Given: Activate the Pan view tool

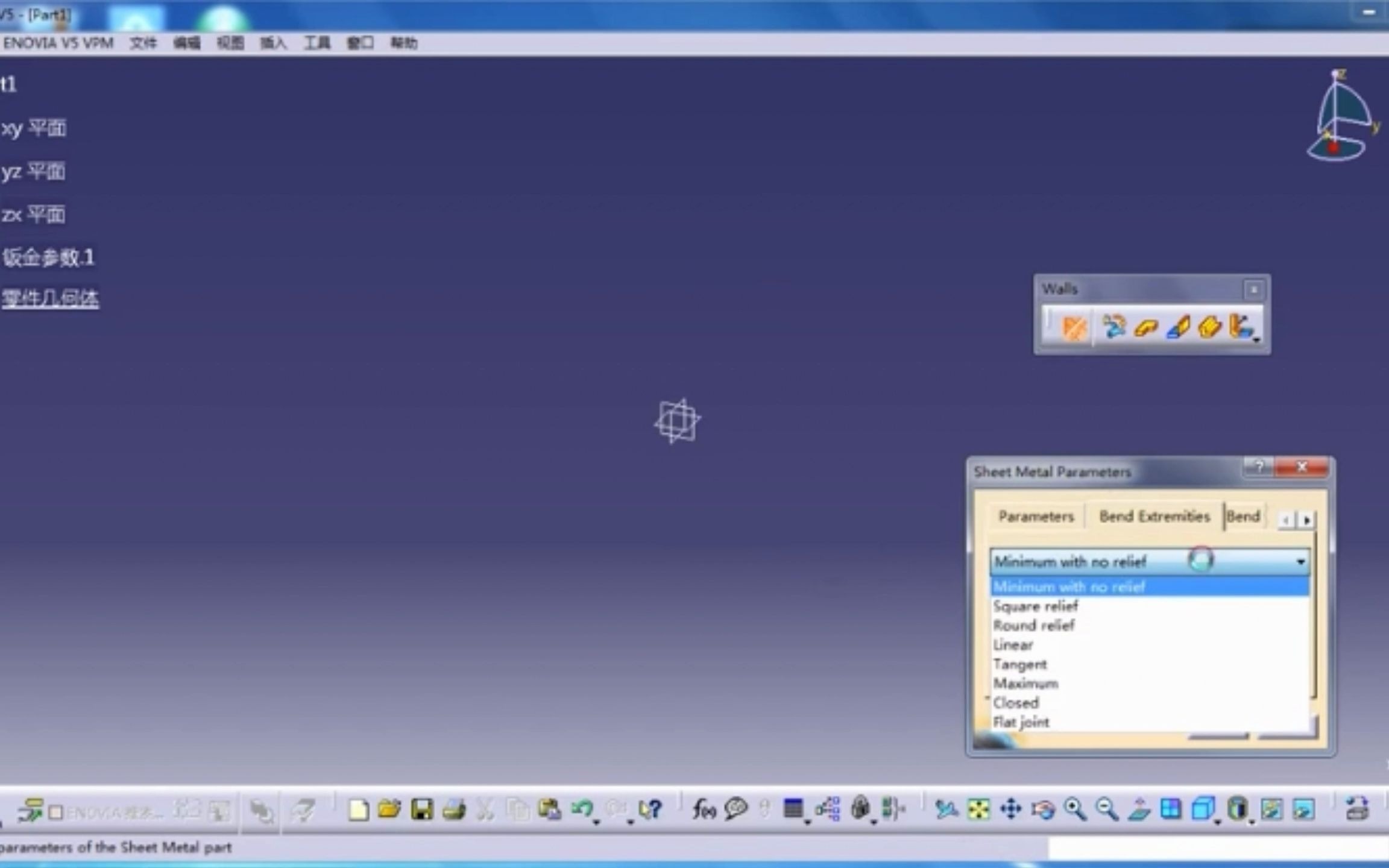Looking at the screenshot, I should pyautogui.click(x=1011, y=810).
